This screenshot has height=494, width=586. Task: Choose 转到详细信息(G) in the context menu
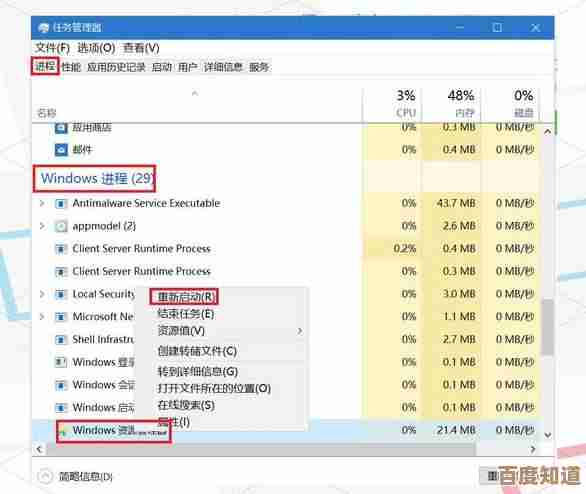pyautogui.click(x=198, y=371)
